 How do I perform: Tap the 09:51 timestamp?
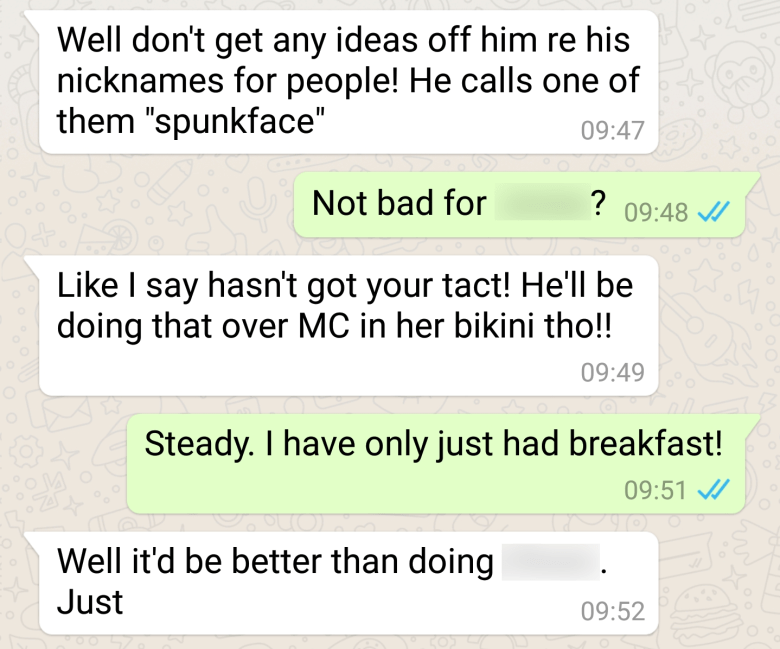(655, 490)
